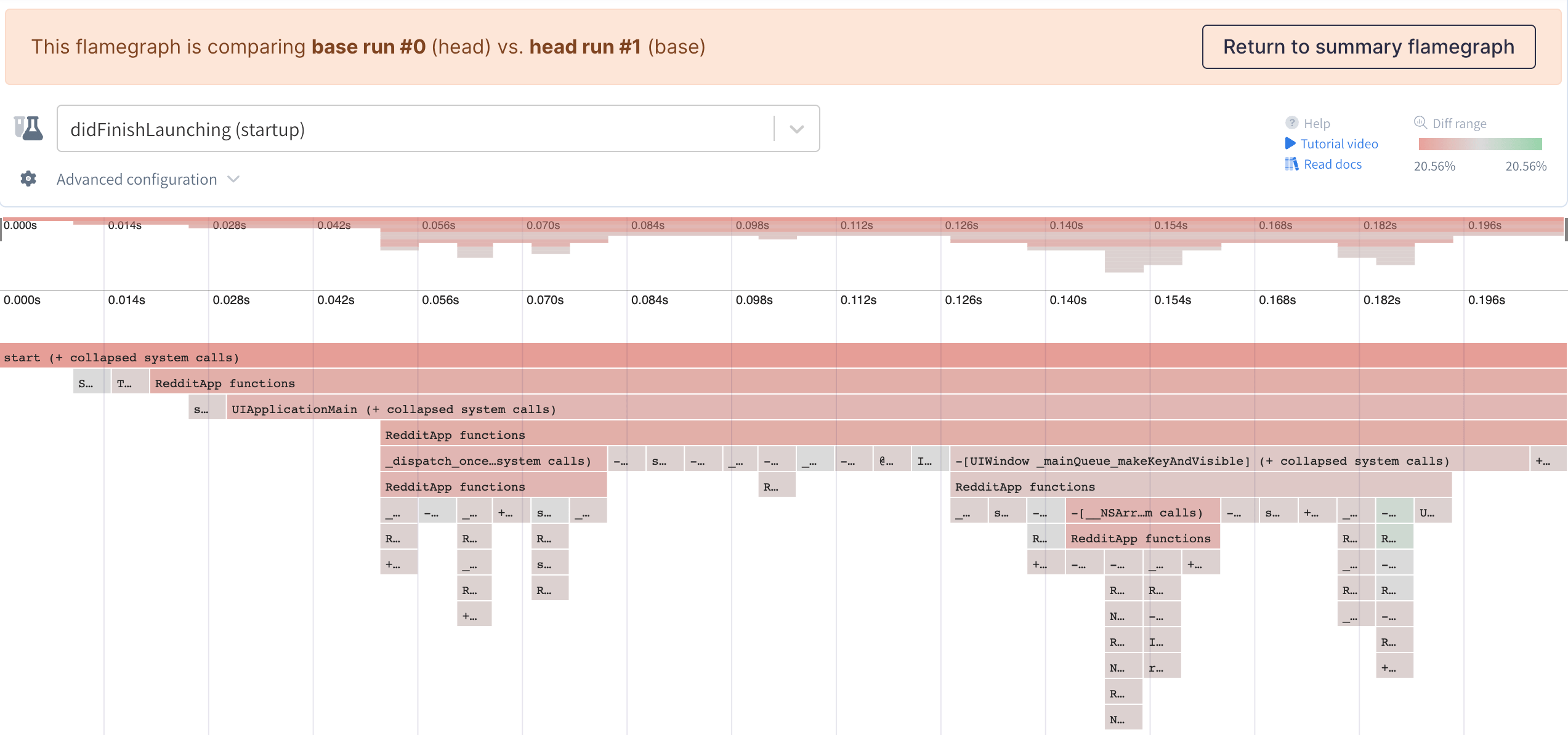
Task: Click minimap at the 0.084s marker
Action: pyautogui.click(x=647, y=226)
